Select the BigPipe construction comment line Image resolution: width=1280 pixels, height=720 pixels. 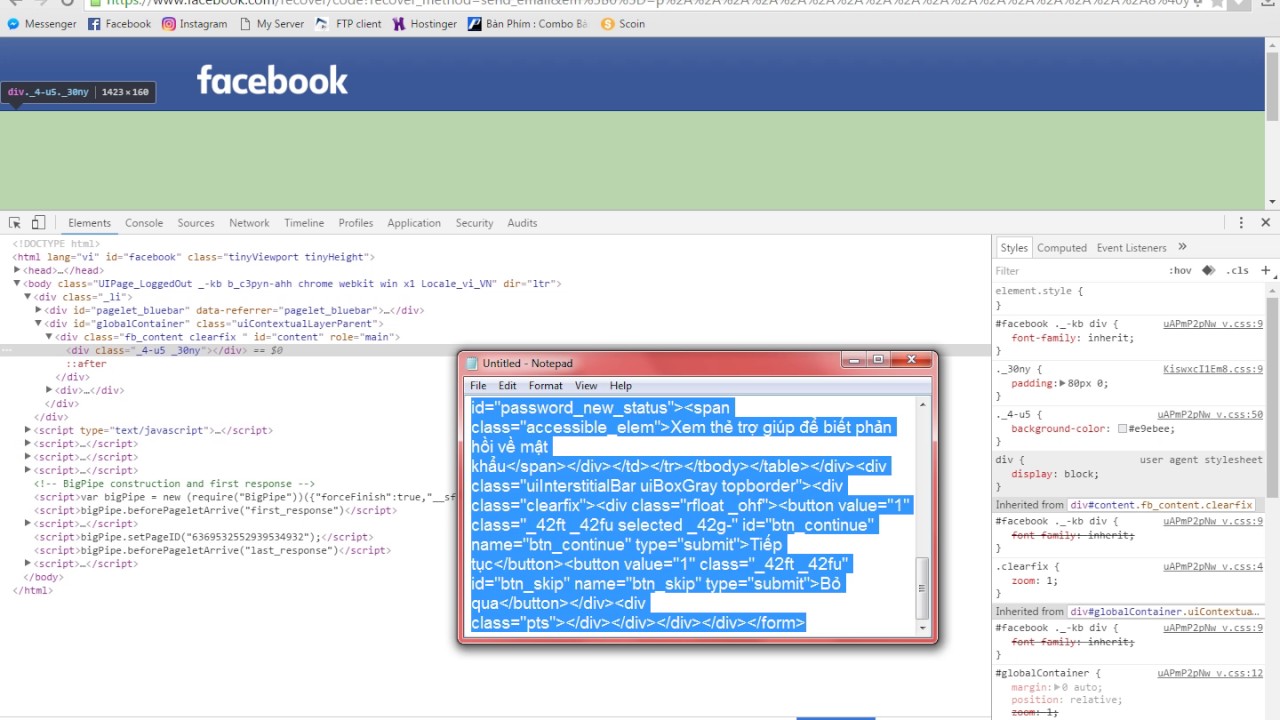coord(175,484)
